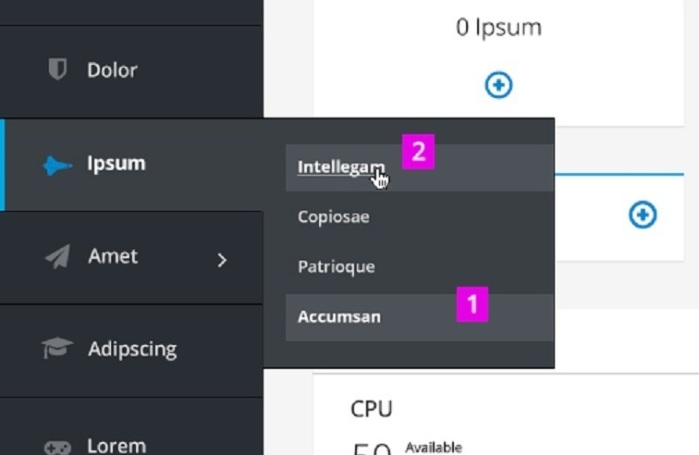This screenshot has height=455, width=699.
Task: Open the Patrioque submenu entry
Action: pos(336,267)
